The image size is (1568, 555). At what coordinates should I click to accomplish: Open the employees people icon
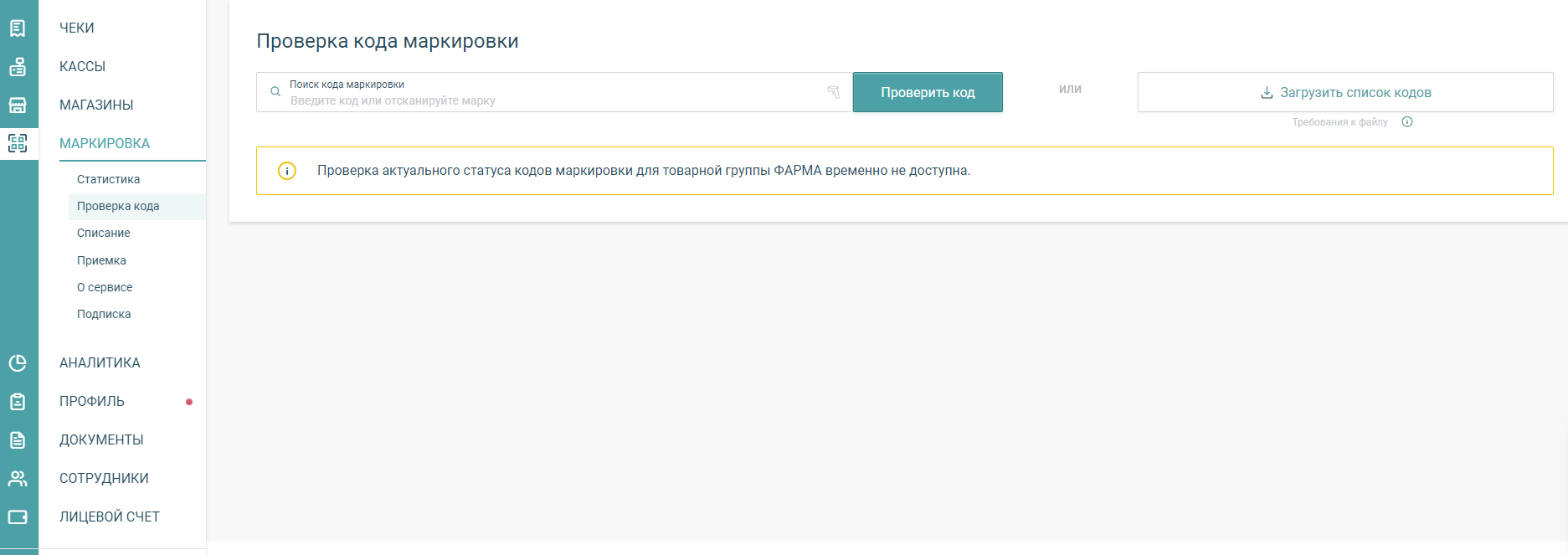click(18, 478)
